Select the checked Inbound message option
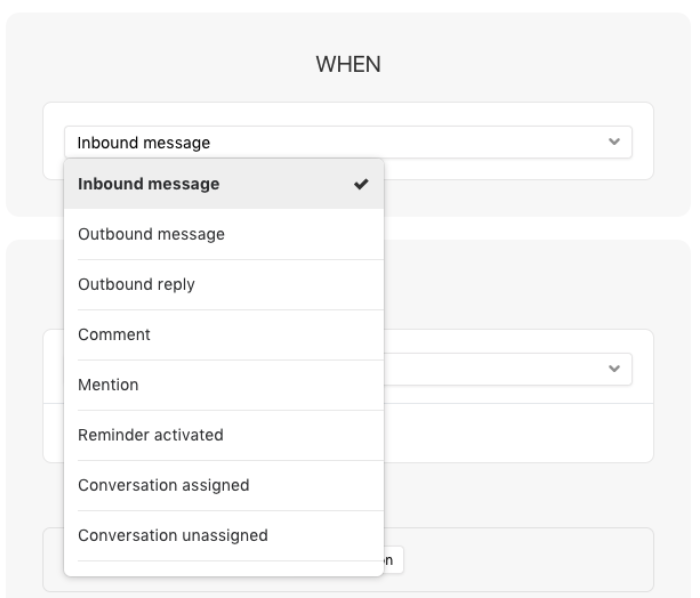Screen dimensions: 700x598 point(224,184)
